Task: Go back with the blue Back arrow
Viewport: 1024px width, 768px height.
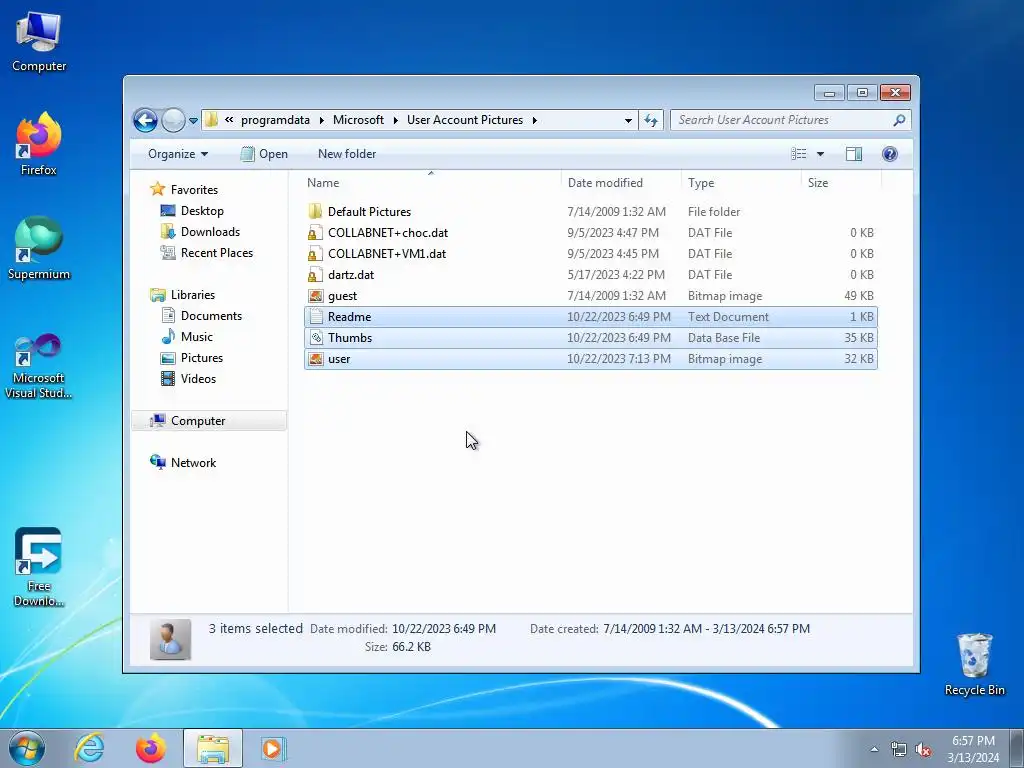Action: coord(145,120)
